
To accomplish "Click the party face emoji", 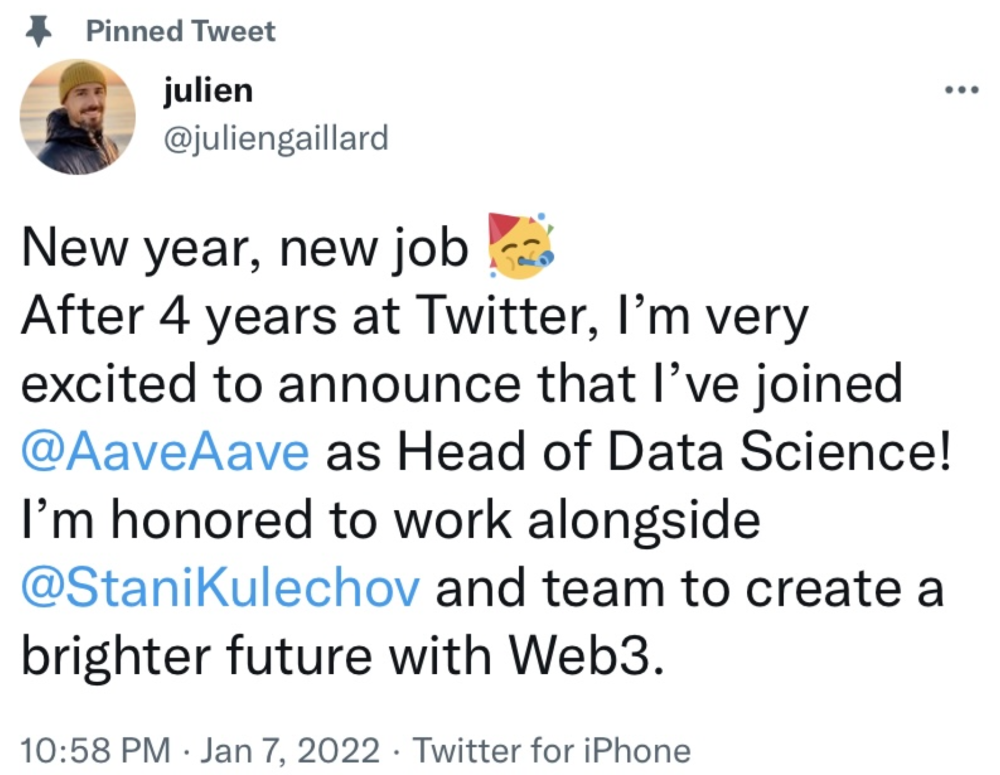I will pos(520,246).
